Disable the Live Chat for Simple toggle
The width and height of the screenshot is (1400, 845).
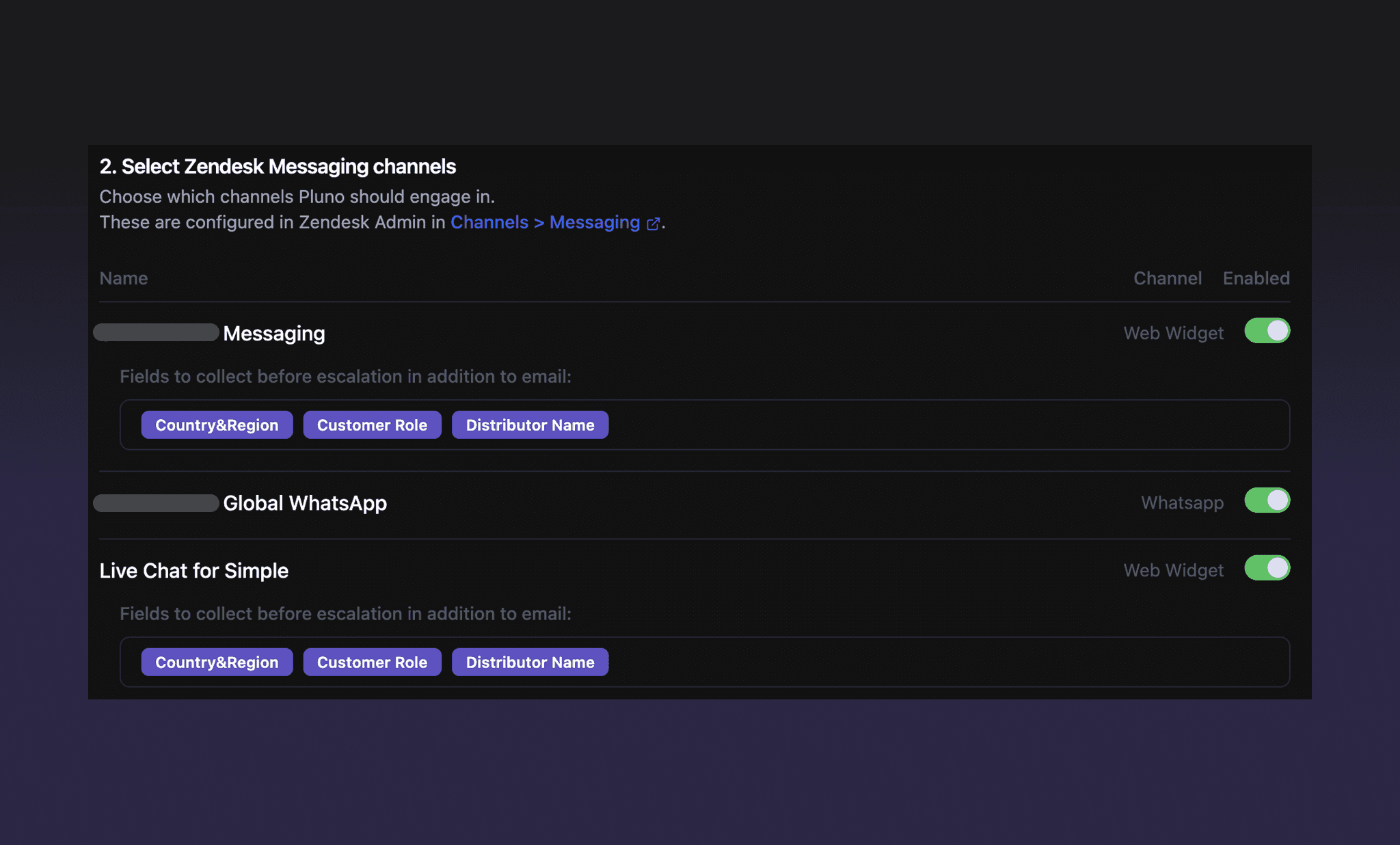pyautogui.click(x=1266, y=567)
